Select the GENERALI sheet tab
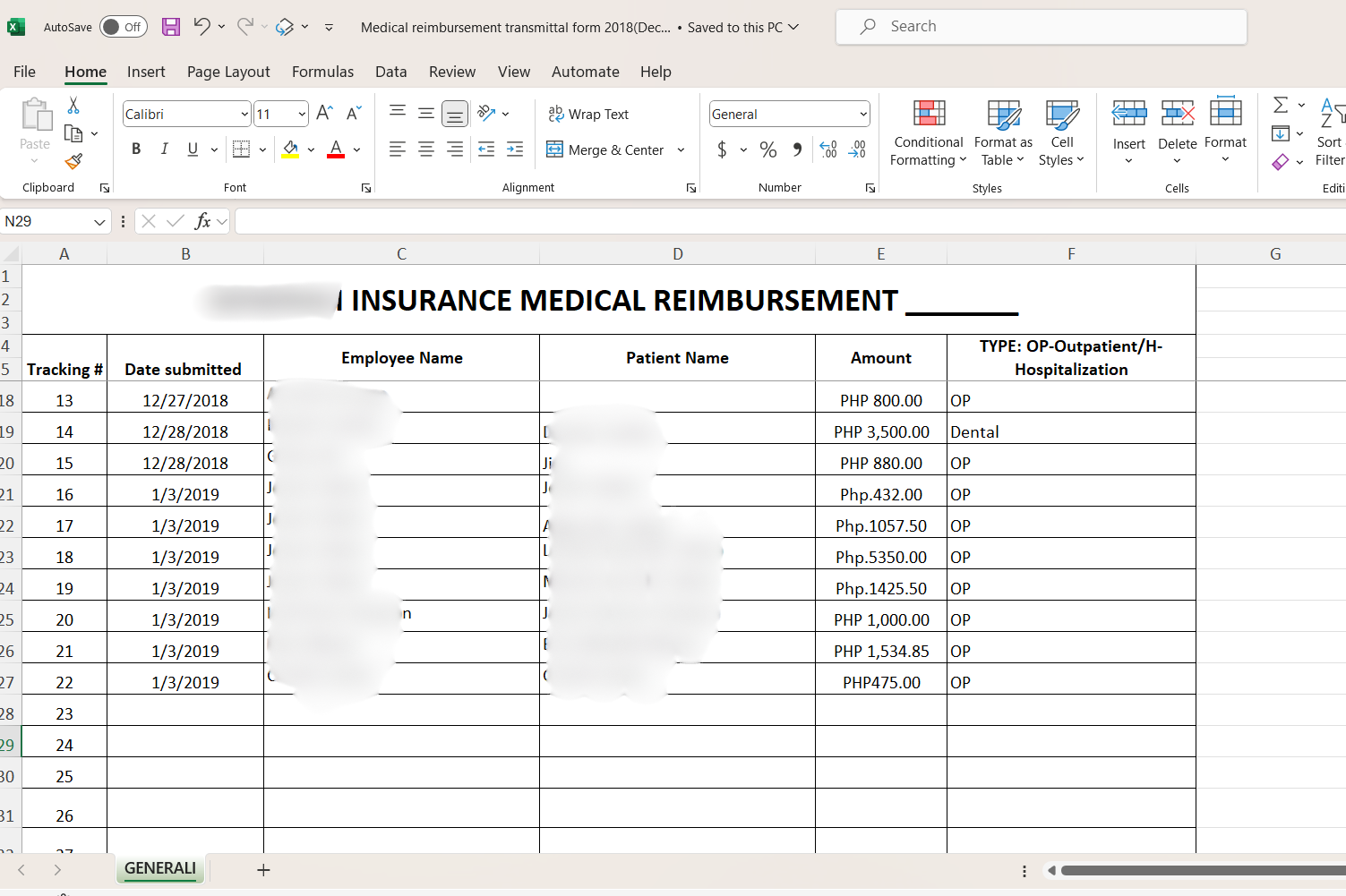Screen dimensions: 1346x896 [x=160, y=868]
